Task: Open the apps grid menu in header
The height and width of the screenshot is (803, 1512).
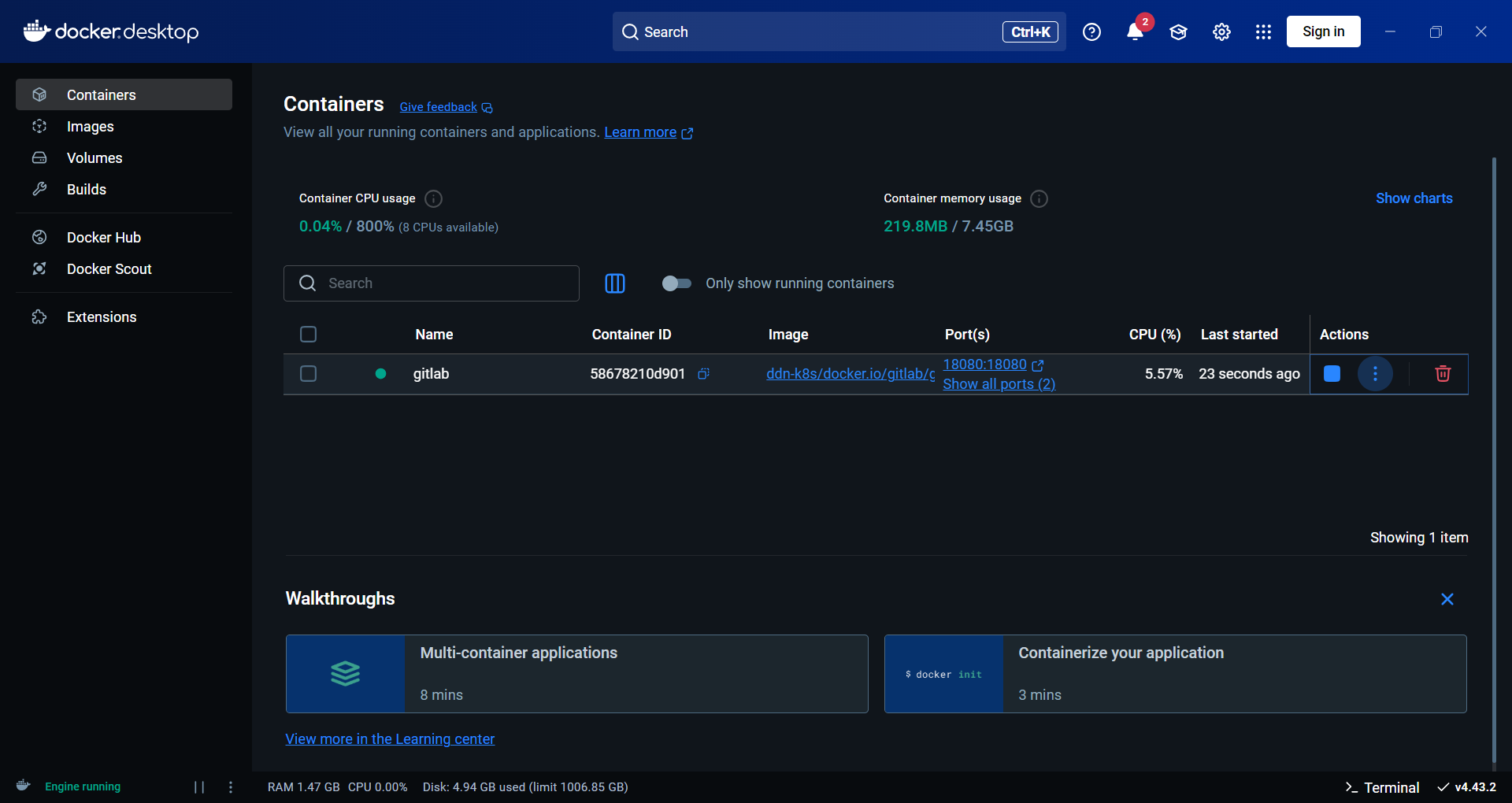Action: [1263, 32]
